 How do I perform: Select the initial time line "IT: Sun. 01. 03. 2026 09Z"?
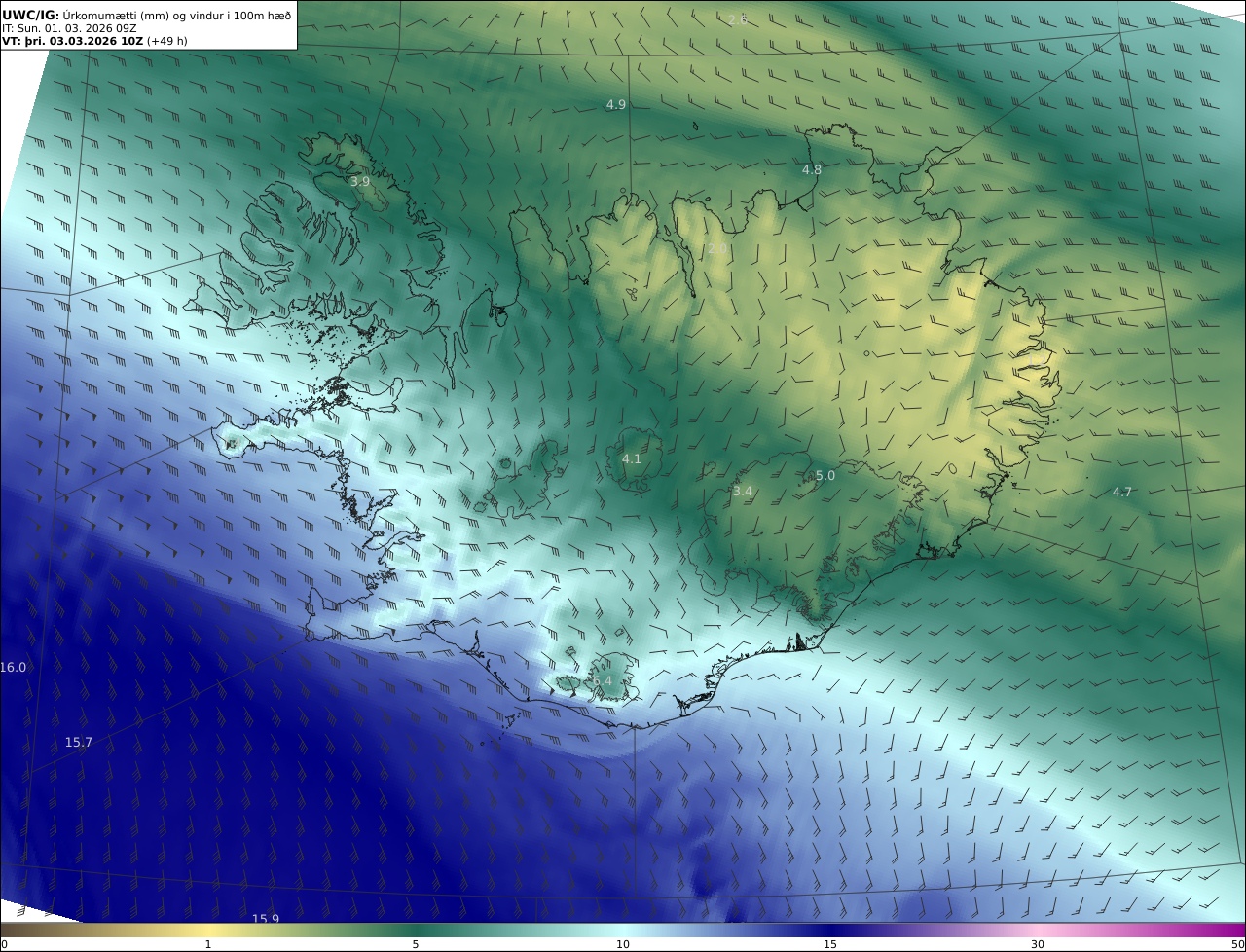69,28
